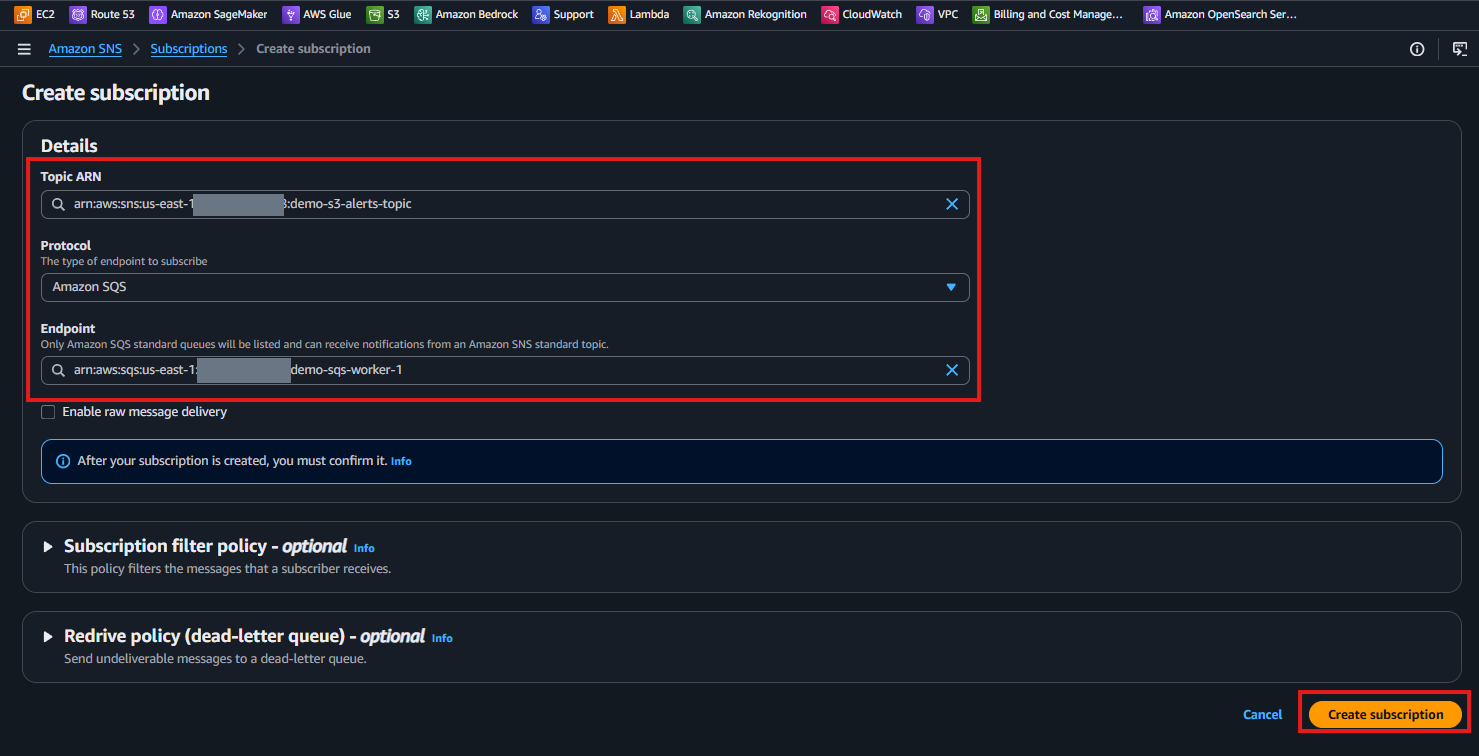Viewport: 1479px width, 756px height.
Task: Open the CloudShell panel icon at top right
Action: click(x=1460, y=49)
